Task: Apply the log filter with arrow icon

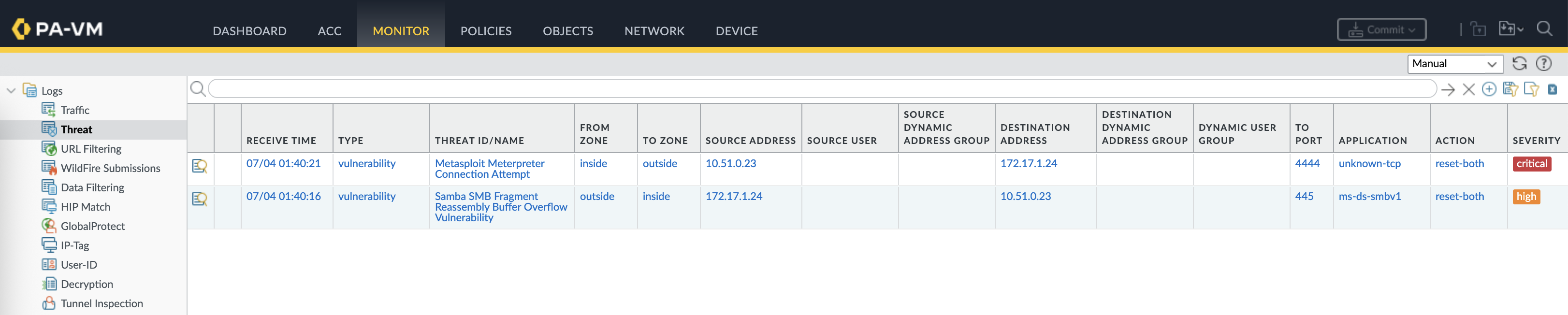Action: click(x=1448, y=90)
